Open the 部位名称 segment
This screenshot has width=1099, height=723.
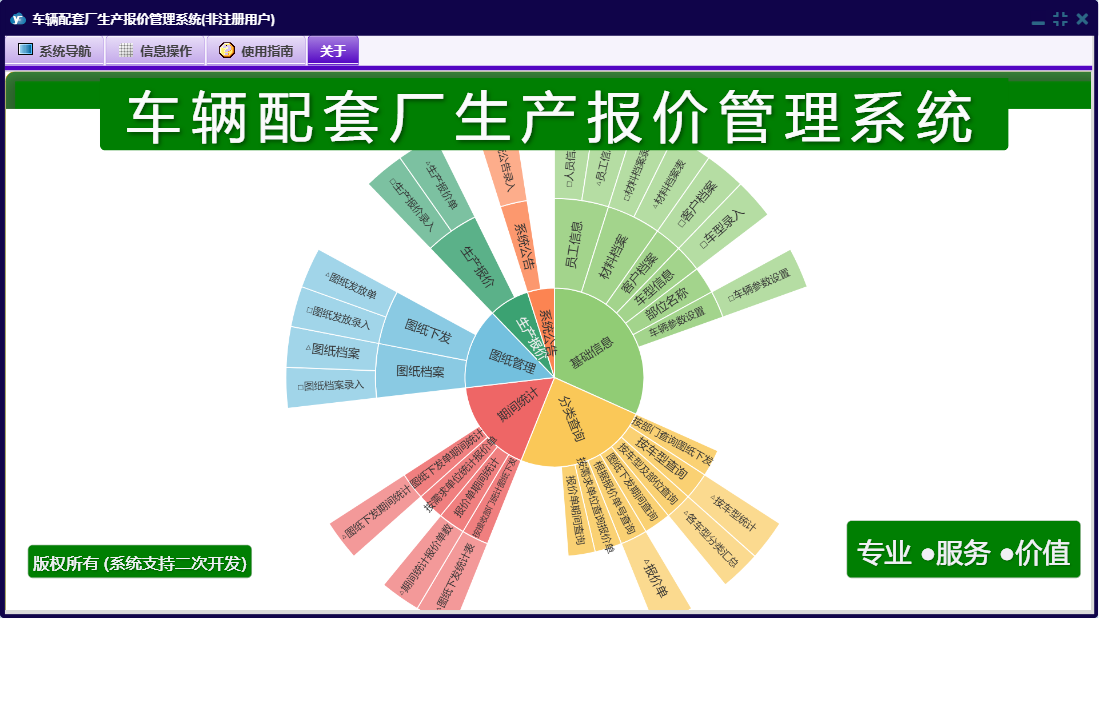click(666, 303)
